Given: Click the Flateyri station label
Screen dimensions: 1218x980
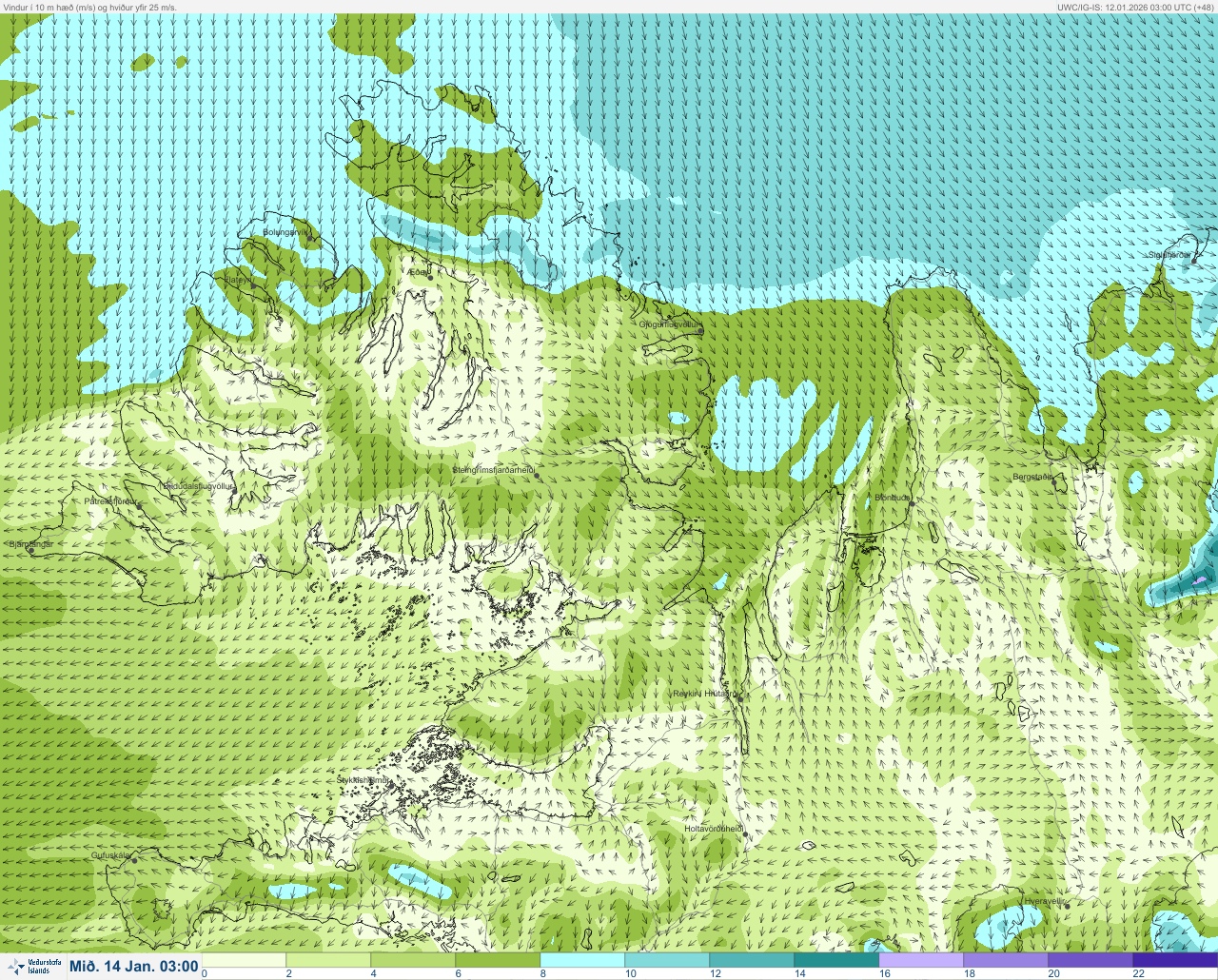Looking at the screenshot, I should pos(238,280).
